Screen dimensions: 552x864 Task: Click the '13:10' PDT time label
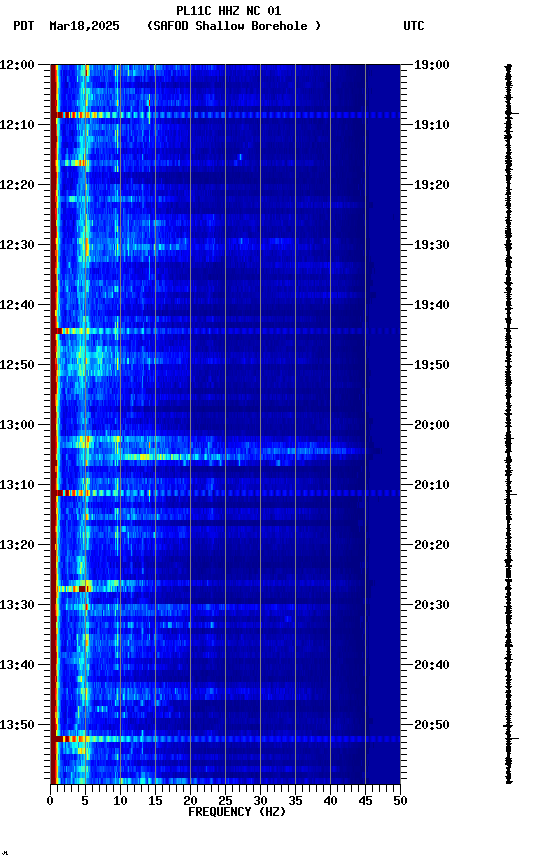(17, 485)
